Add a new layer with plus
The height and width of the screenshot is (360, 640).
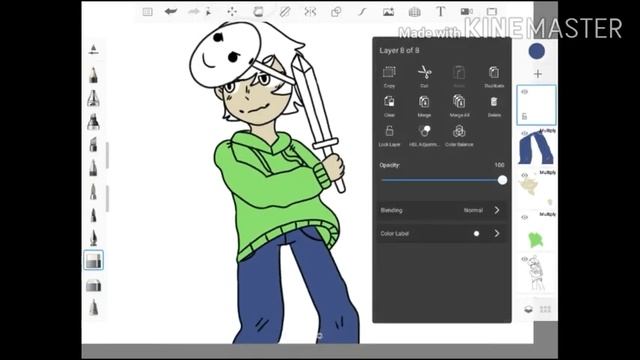tap(538, 74)
